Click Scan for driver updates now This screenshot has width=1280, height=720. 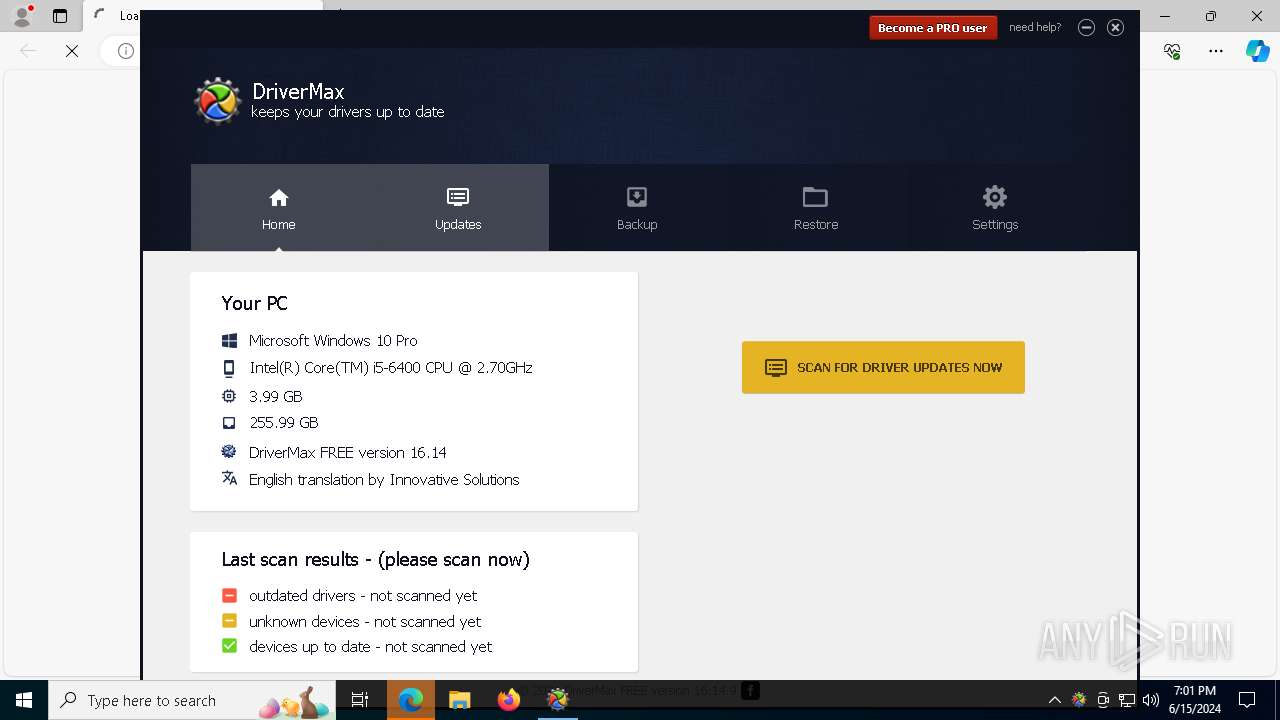(x=883, y=367)
